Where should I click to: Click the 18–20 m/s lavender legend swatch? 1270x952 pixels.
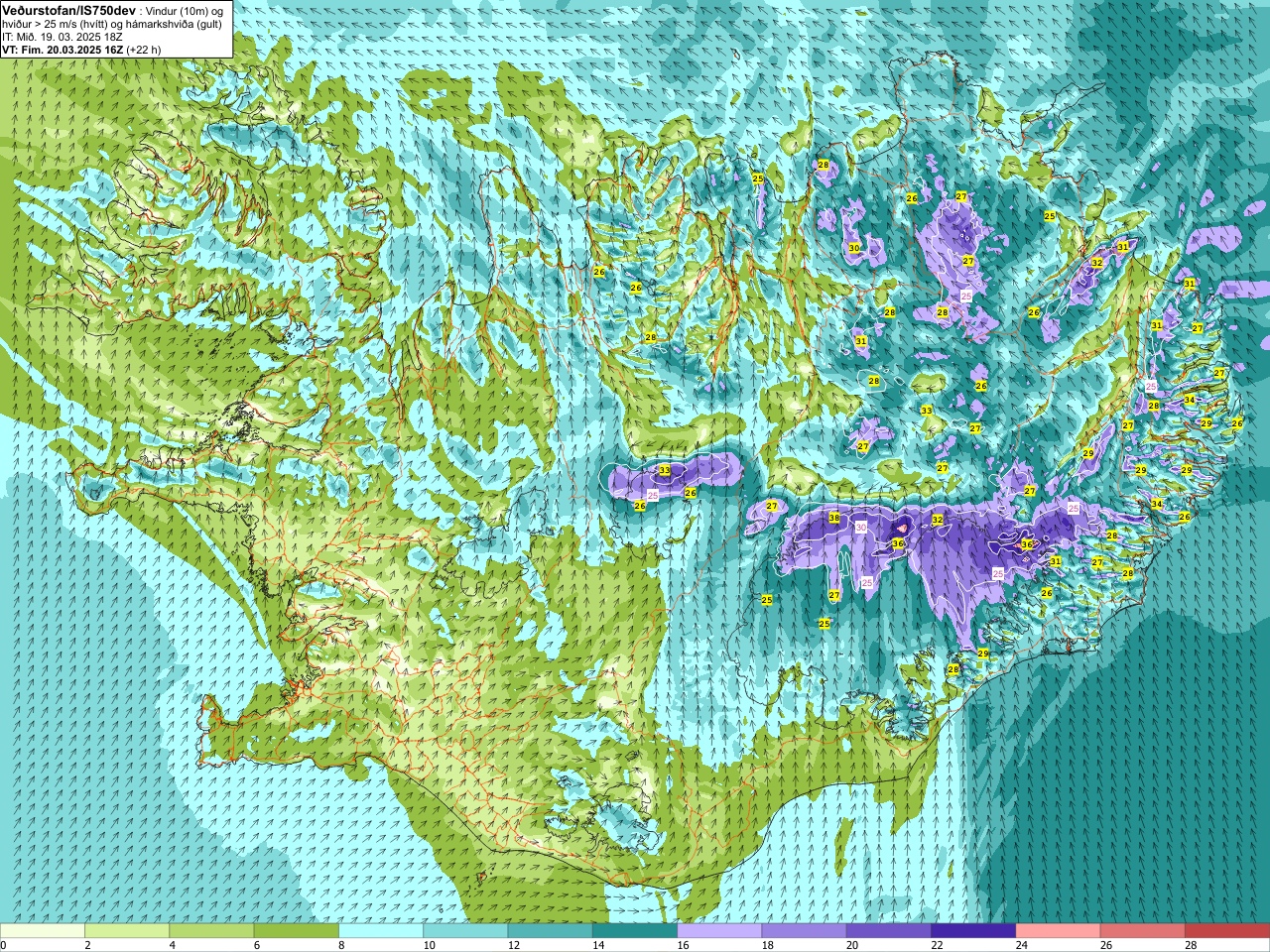click(x=805, y=931)
